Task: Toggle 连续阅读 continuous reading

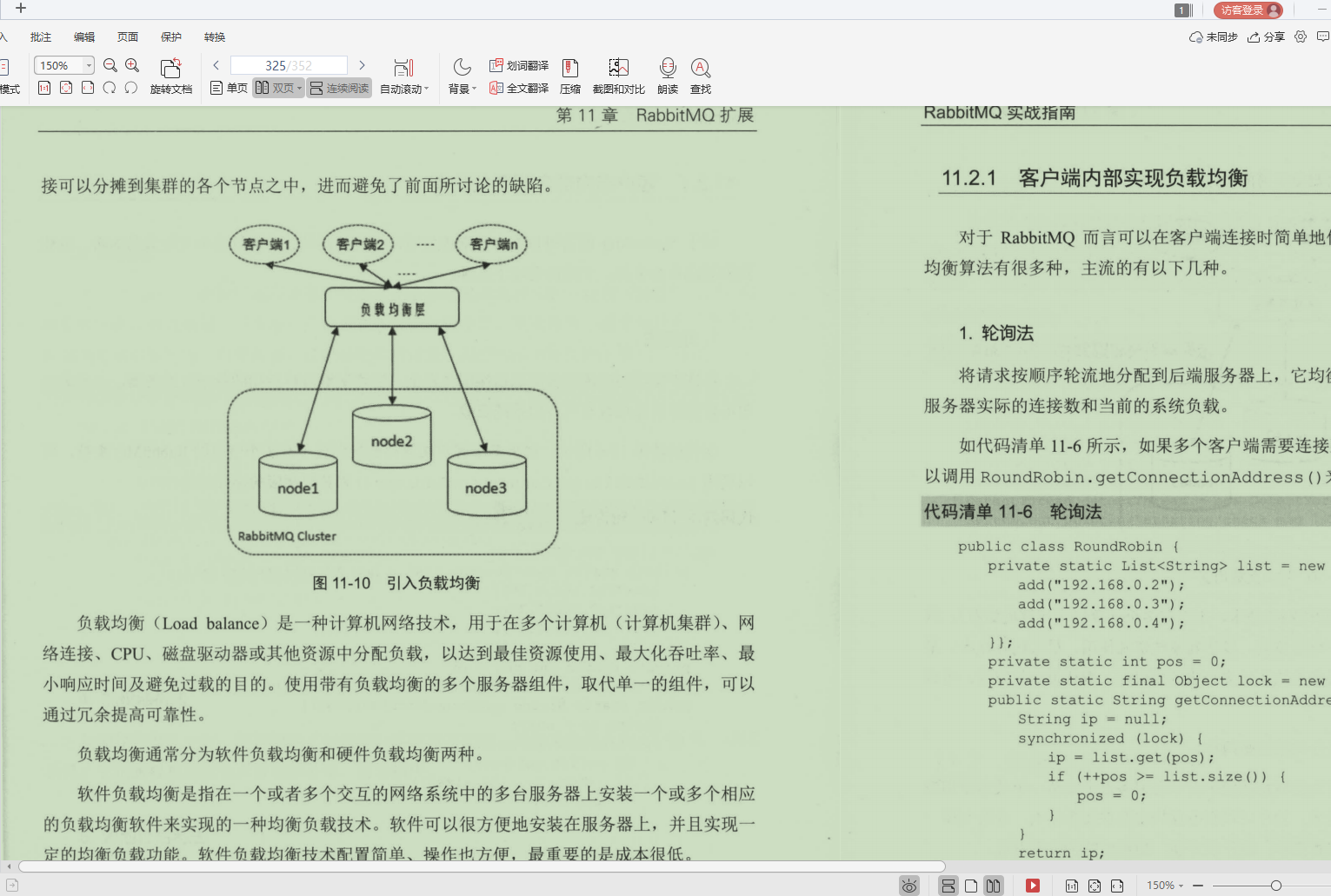Action: click(339, 88)
